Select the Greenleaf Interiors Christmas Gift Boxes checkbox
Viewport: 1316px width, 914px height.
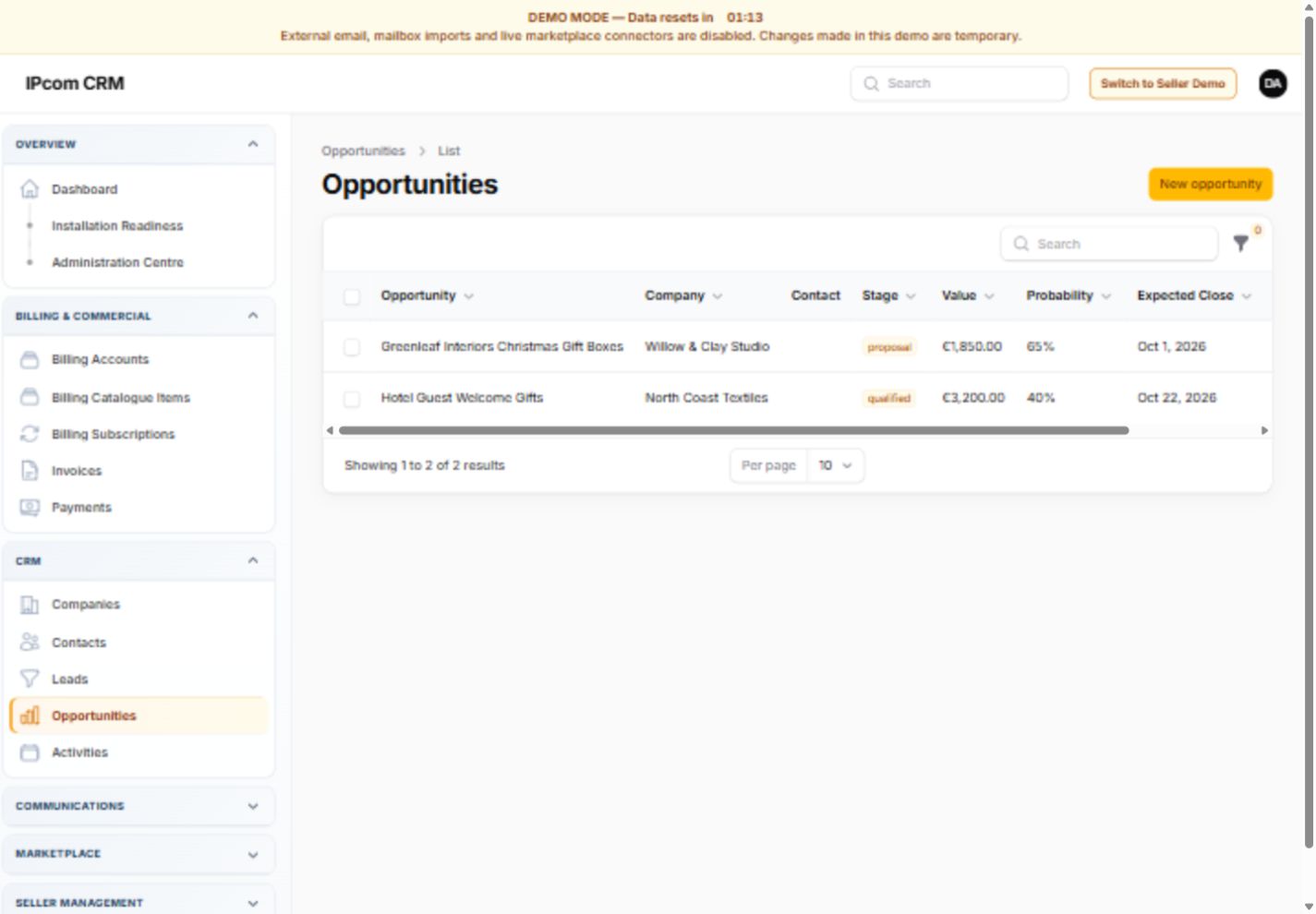(x=352, y=347)
